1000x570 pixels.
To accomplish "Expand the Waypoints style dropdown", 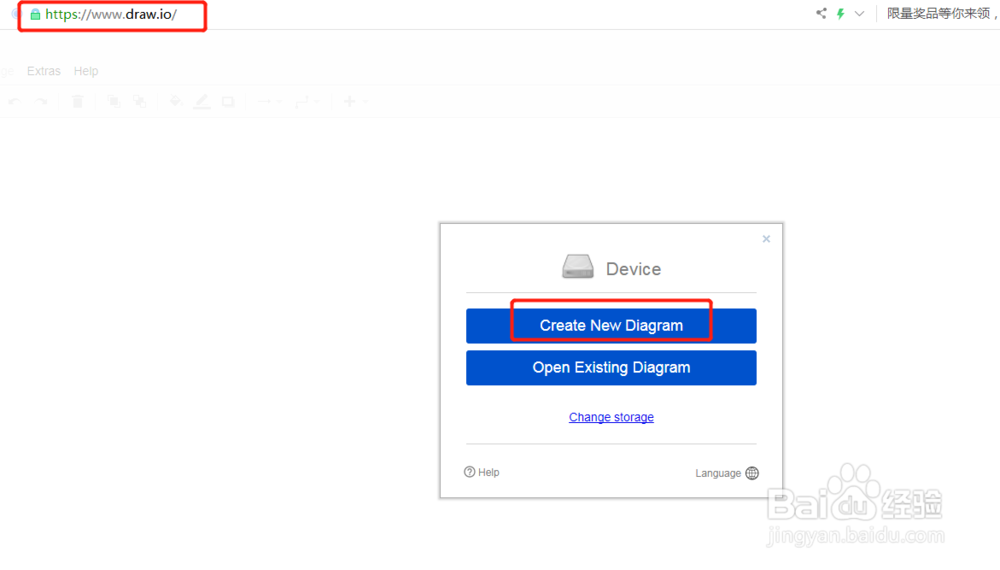I will coord(307,101).
